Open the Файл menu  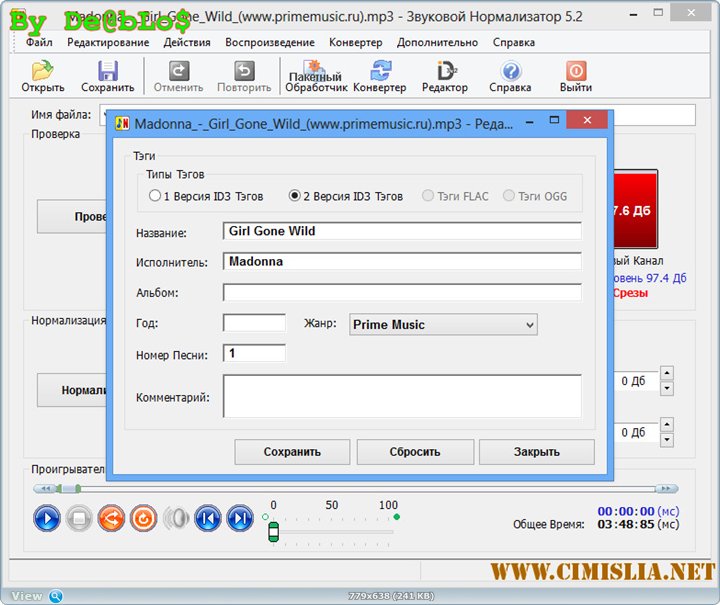coord(40,43)
